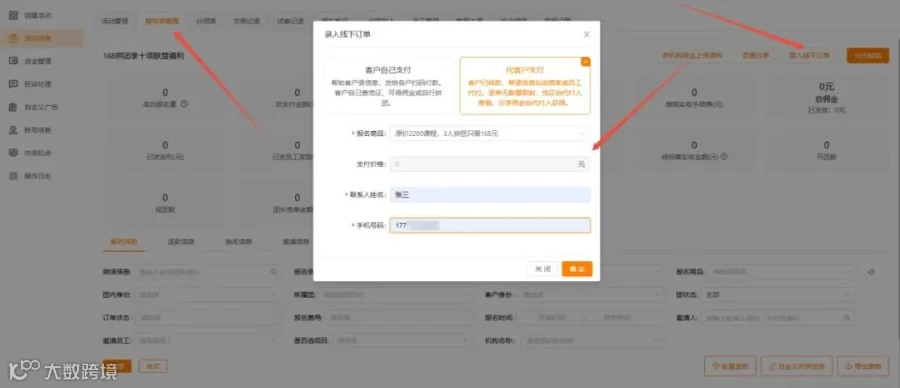Open the 订单状态 filter dropdown
The height and width of the screenshot is (388, 900).
click(x=208, y=317)
